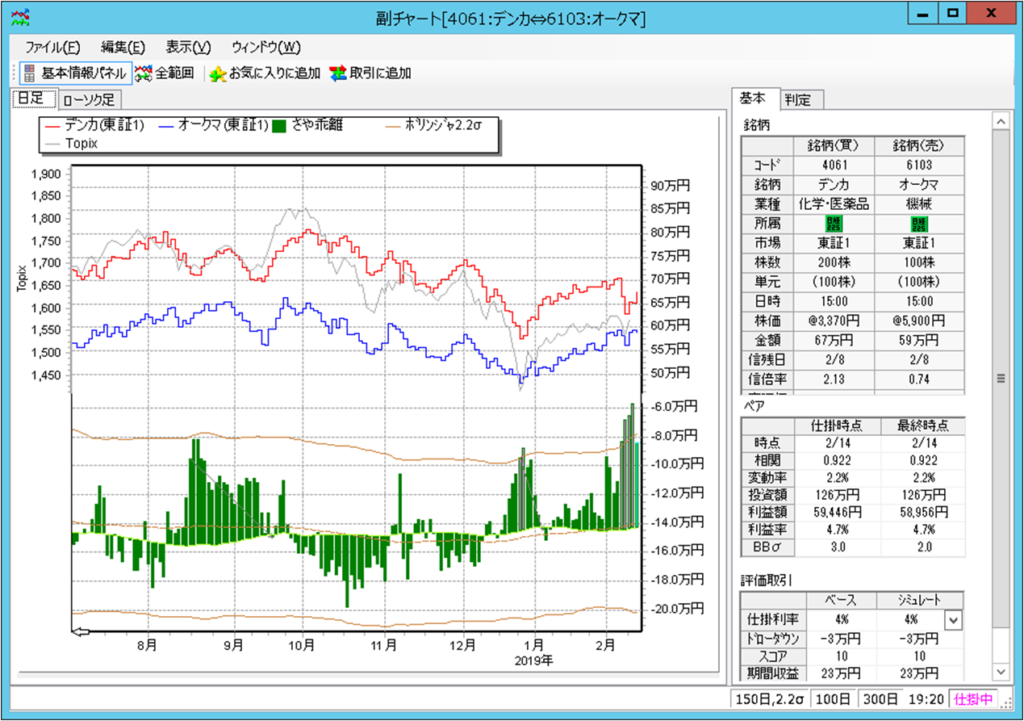Click the green さや乖離 legend swatch
Image resolution: width=1024 pixels, height=721 pixels.
tap(279, 126)
